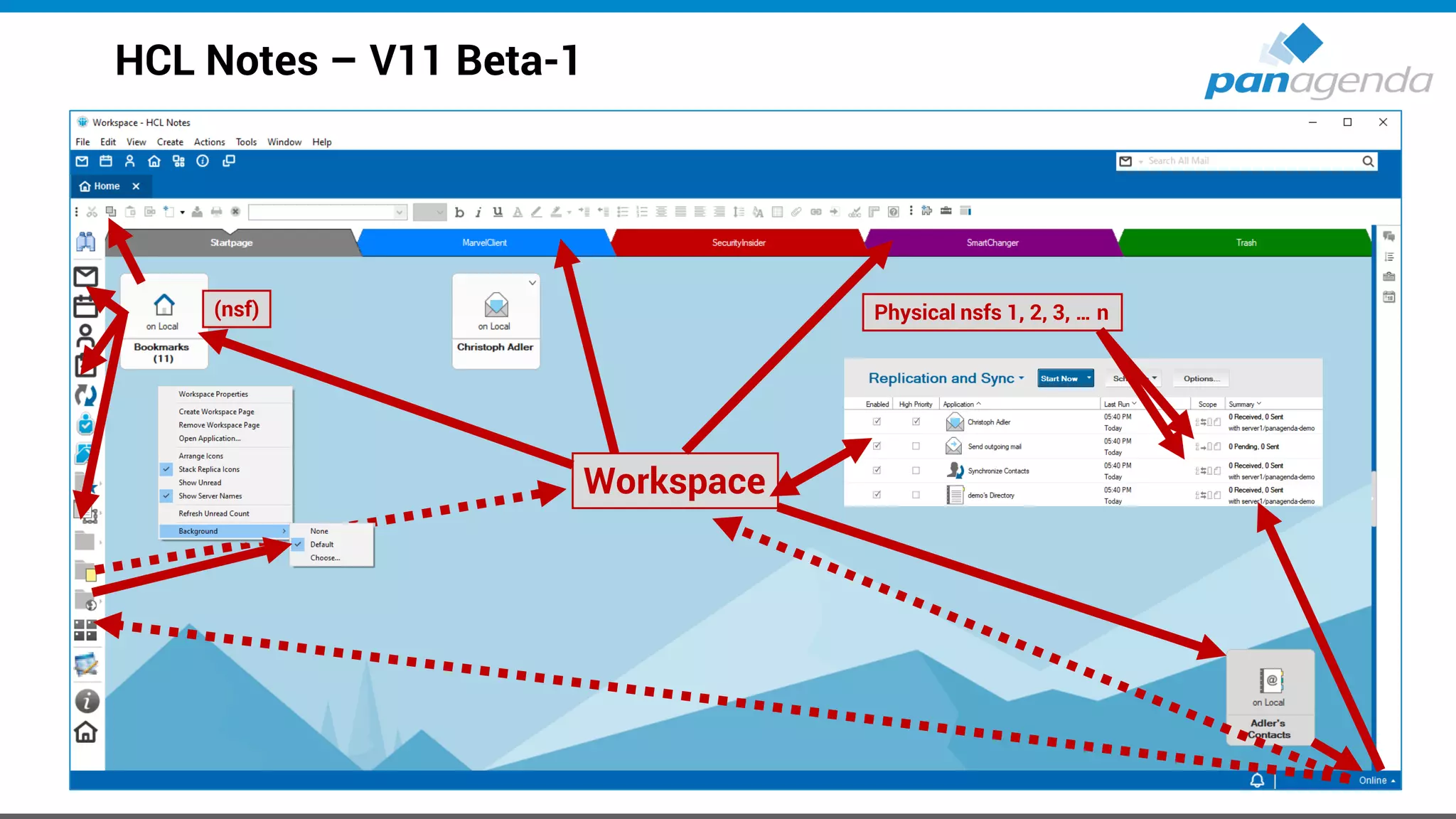Toggle High Priority checkbox for Christoph Adler
The image size is (1456, 819).
916,422
